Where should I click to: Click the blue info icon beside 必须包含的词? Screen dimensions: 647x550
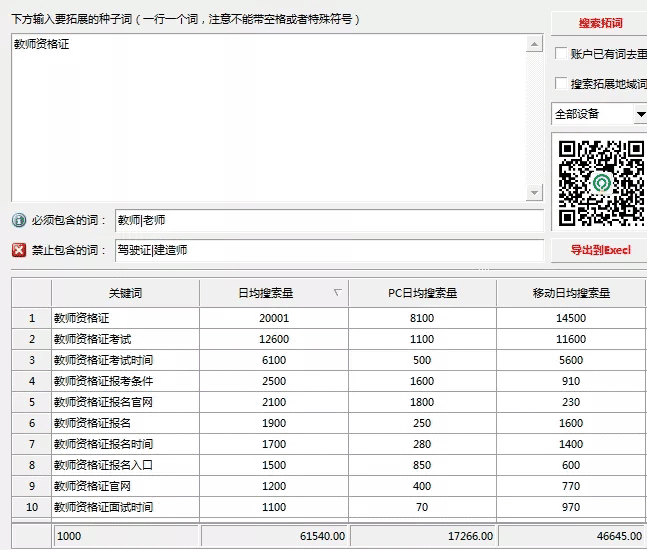click(19, 220)
